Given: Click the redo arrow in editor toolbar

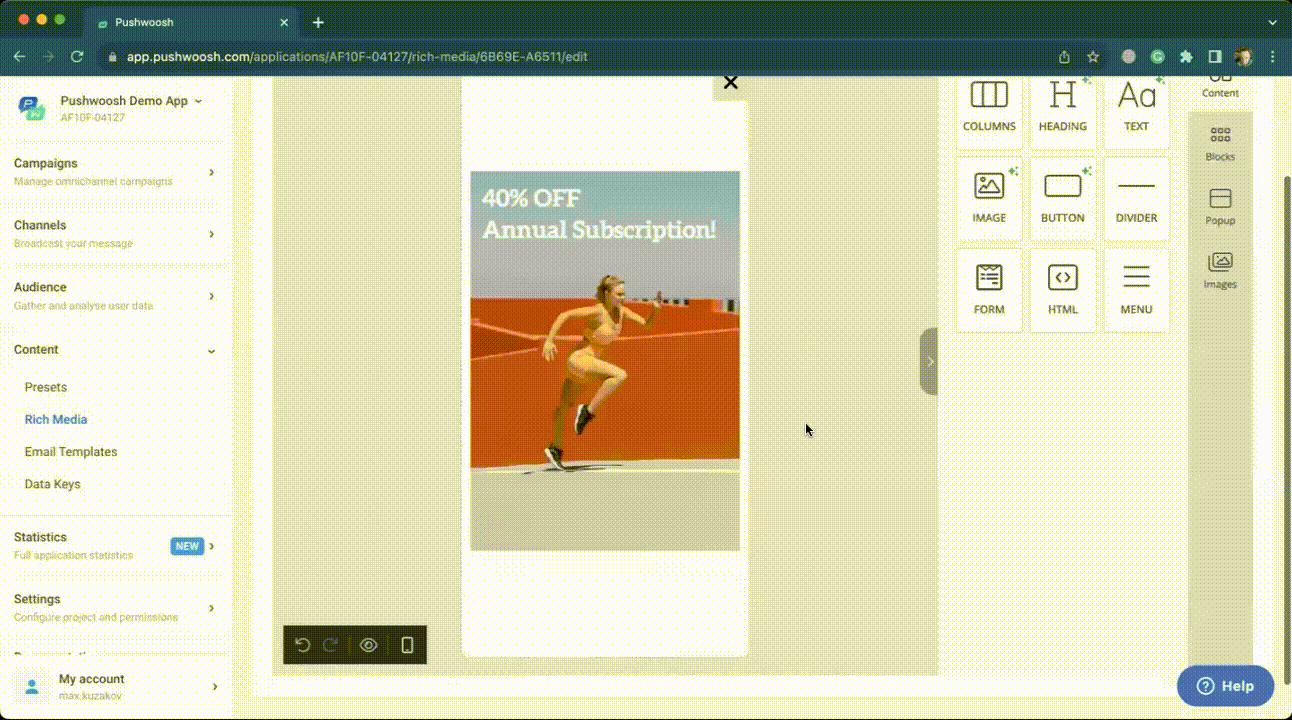Looking at the screenshot, I should click(331, 645).
